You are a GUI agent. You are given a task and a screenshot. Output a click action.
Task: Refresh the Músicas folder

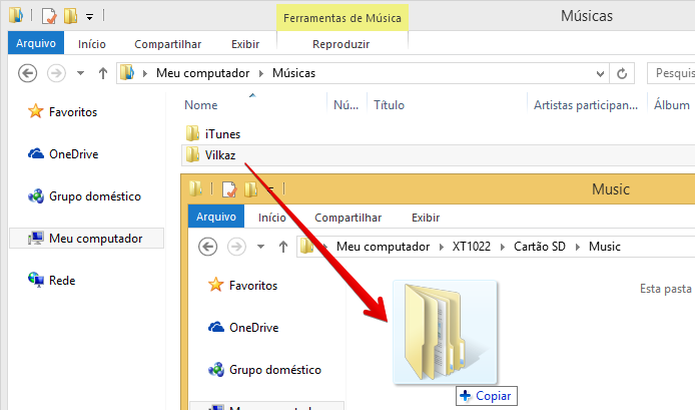tap(622, 74)
